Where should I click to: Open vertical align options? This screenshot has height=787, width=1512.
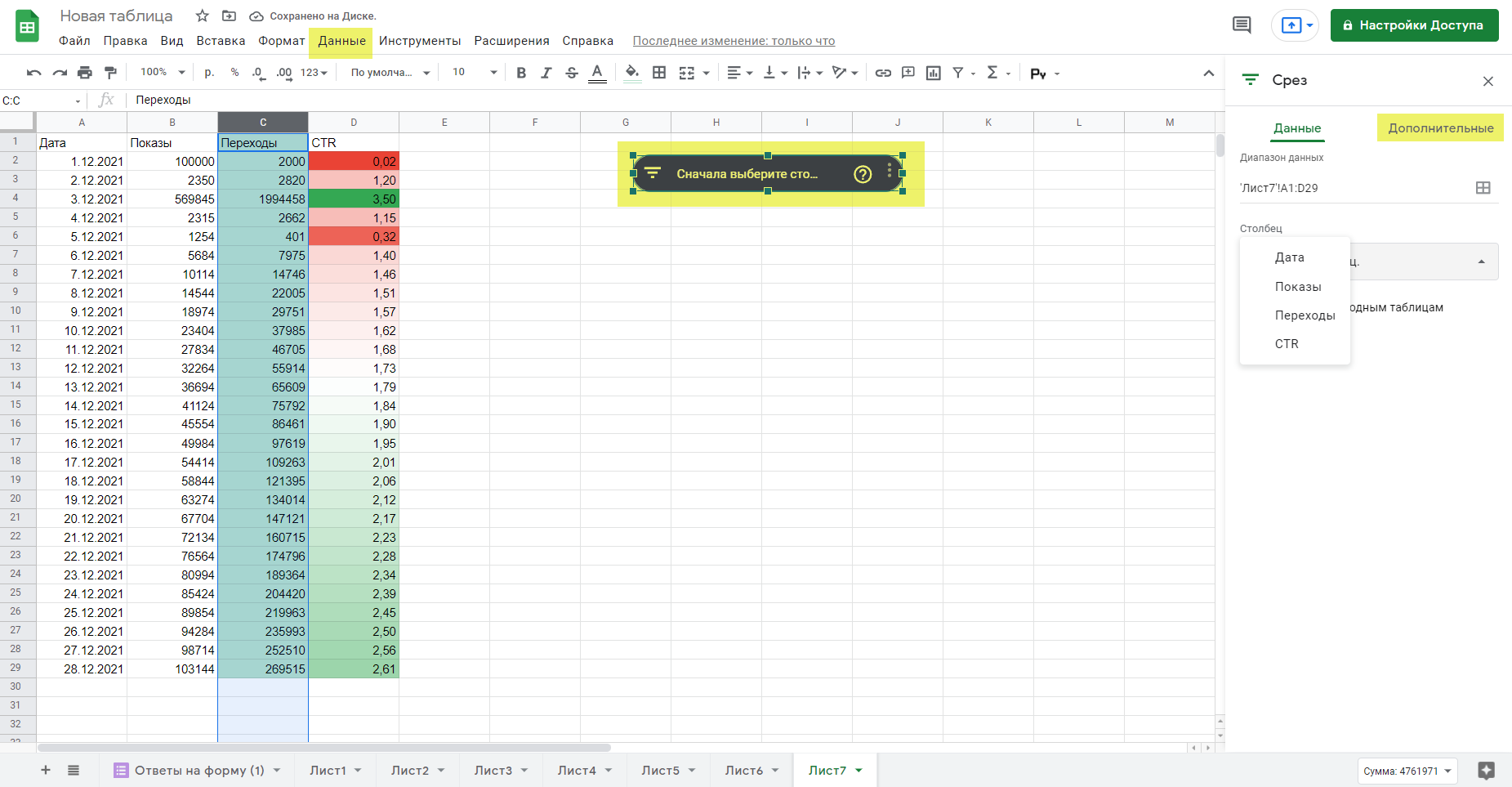(x=774, y=73)
